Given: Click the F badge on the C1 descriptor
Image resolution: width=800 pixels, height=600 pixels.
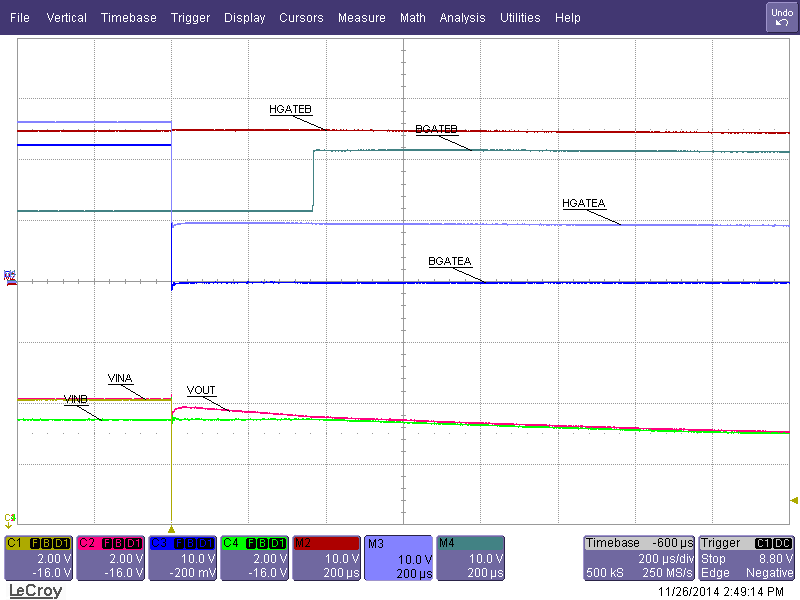Looking at the screenshot, I should [x=33, y=541].
